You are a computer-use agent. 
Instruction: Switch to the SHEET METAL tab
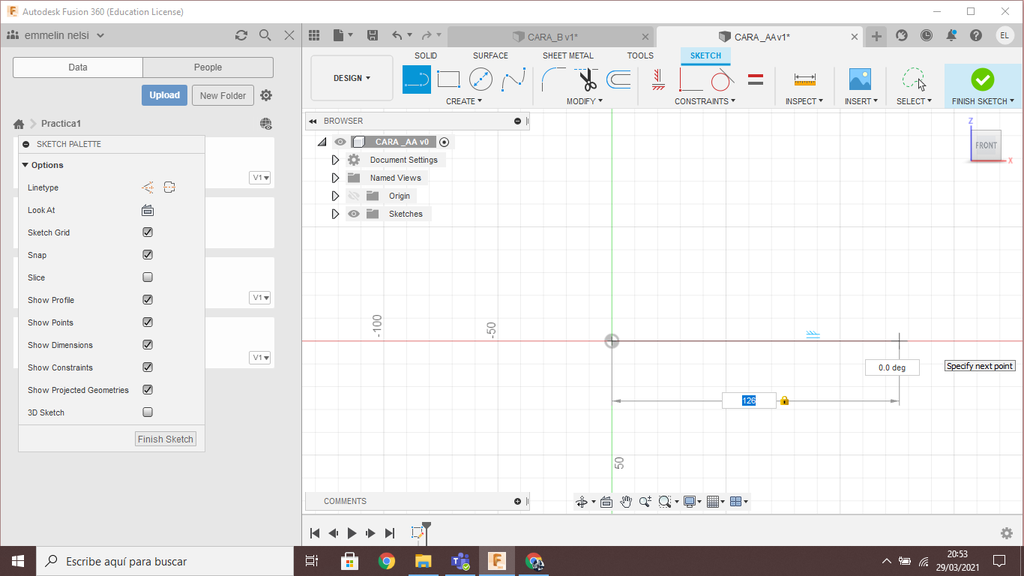pos(568,56)
